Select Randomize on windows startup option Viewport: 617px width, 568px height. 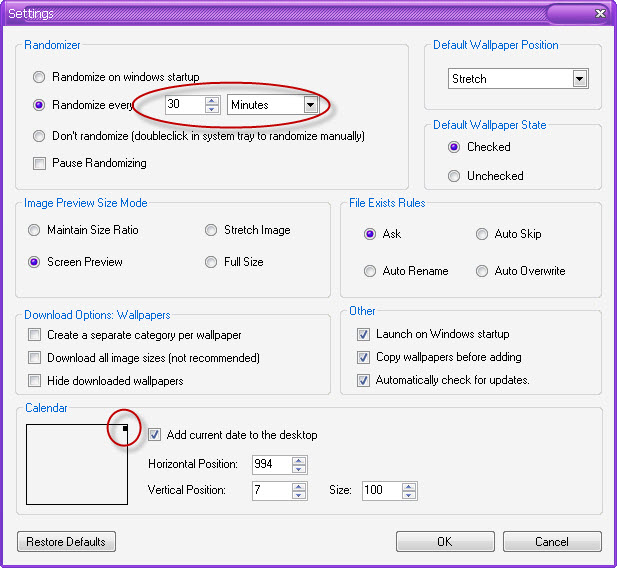pos(39,77)
